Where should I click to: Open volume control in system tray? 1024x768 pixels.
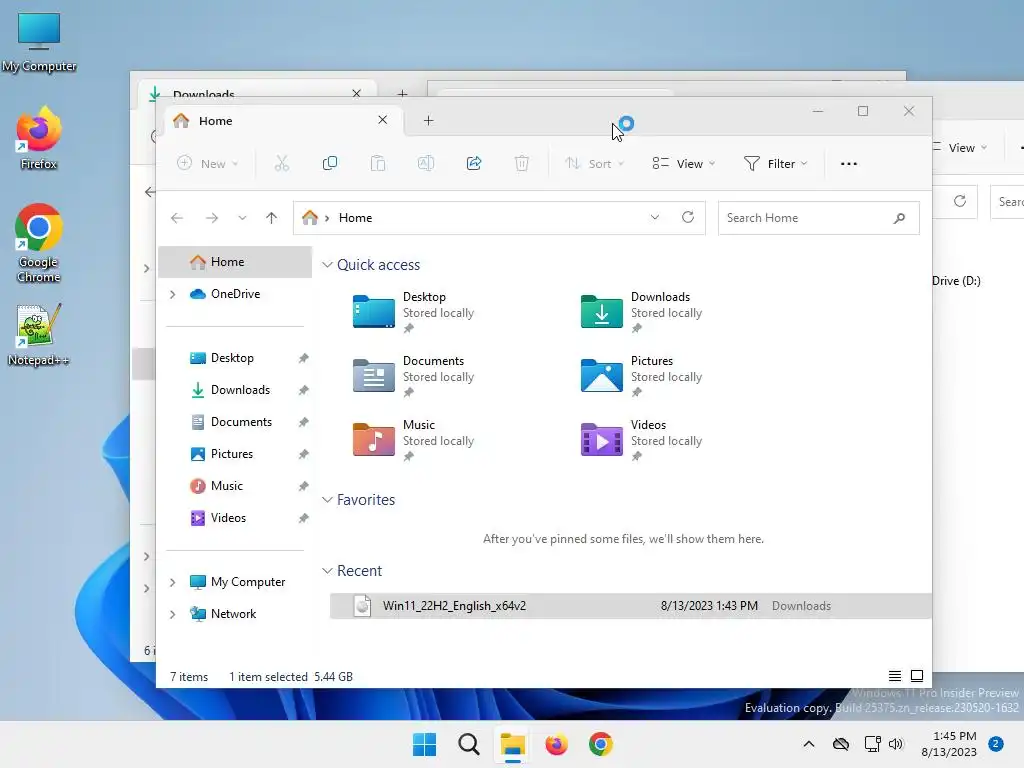click(896, 744)
